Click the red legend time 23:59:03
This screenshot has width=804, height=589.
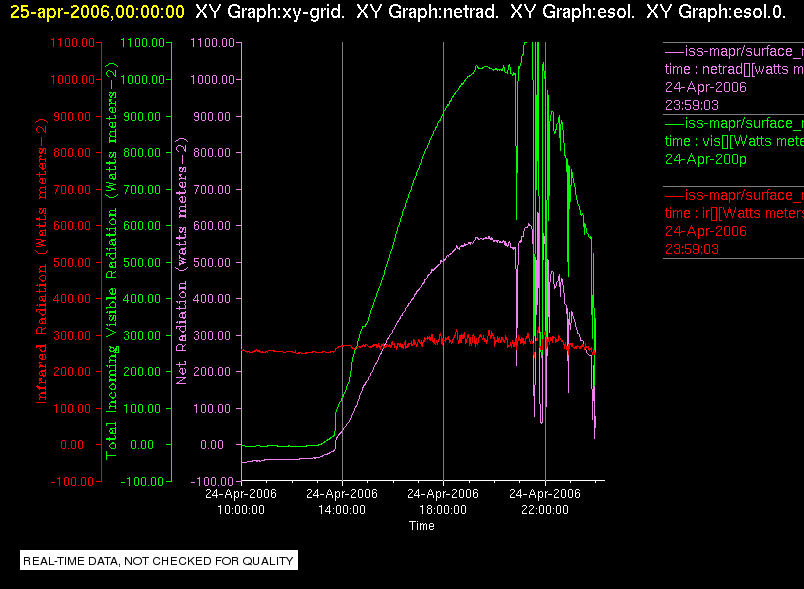[x=692, y=249]
